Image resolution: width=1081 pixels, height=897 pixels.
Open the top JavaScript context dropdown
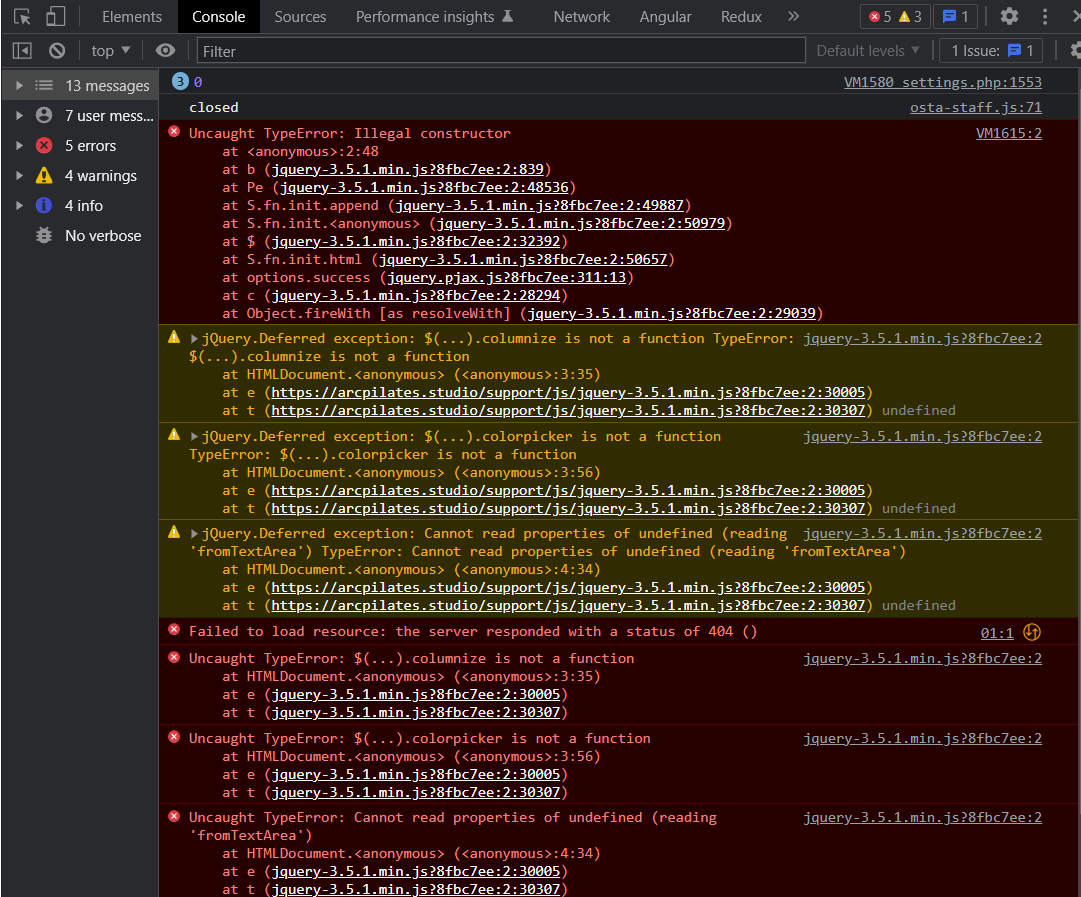coord(111,51)
